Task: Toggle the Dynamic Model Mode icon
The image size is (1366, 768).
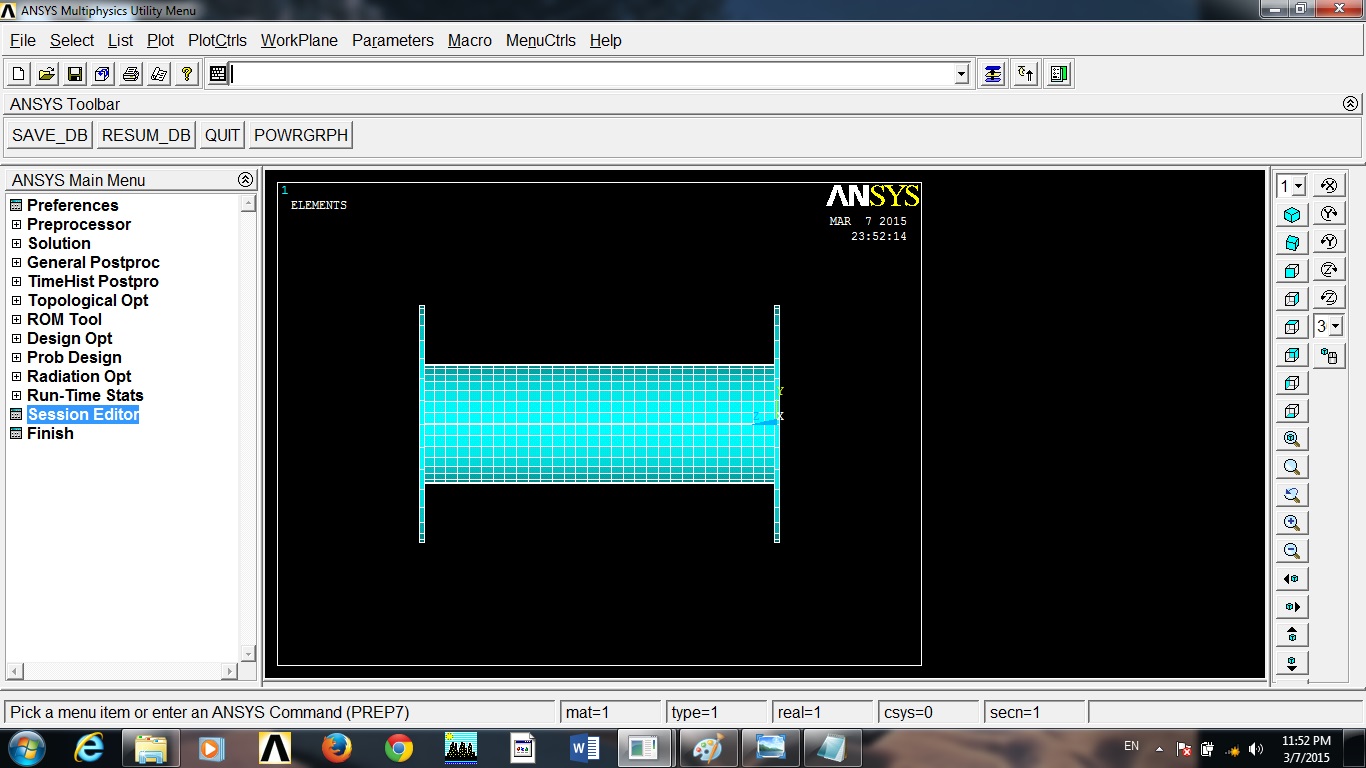Action: (x=1329, y=356)
